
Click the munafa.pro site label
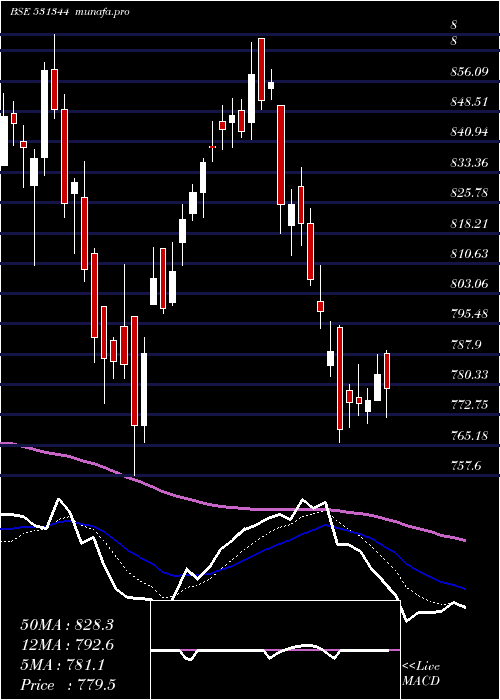[x=102, y=12]
